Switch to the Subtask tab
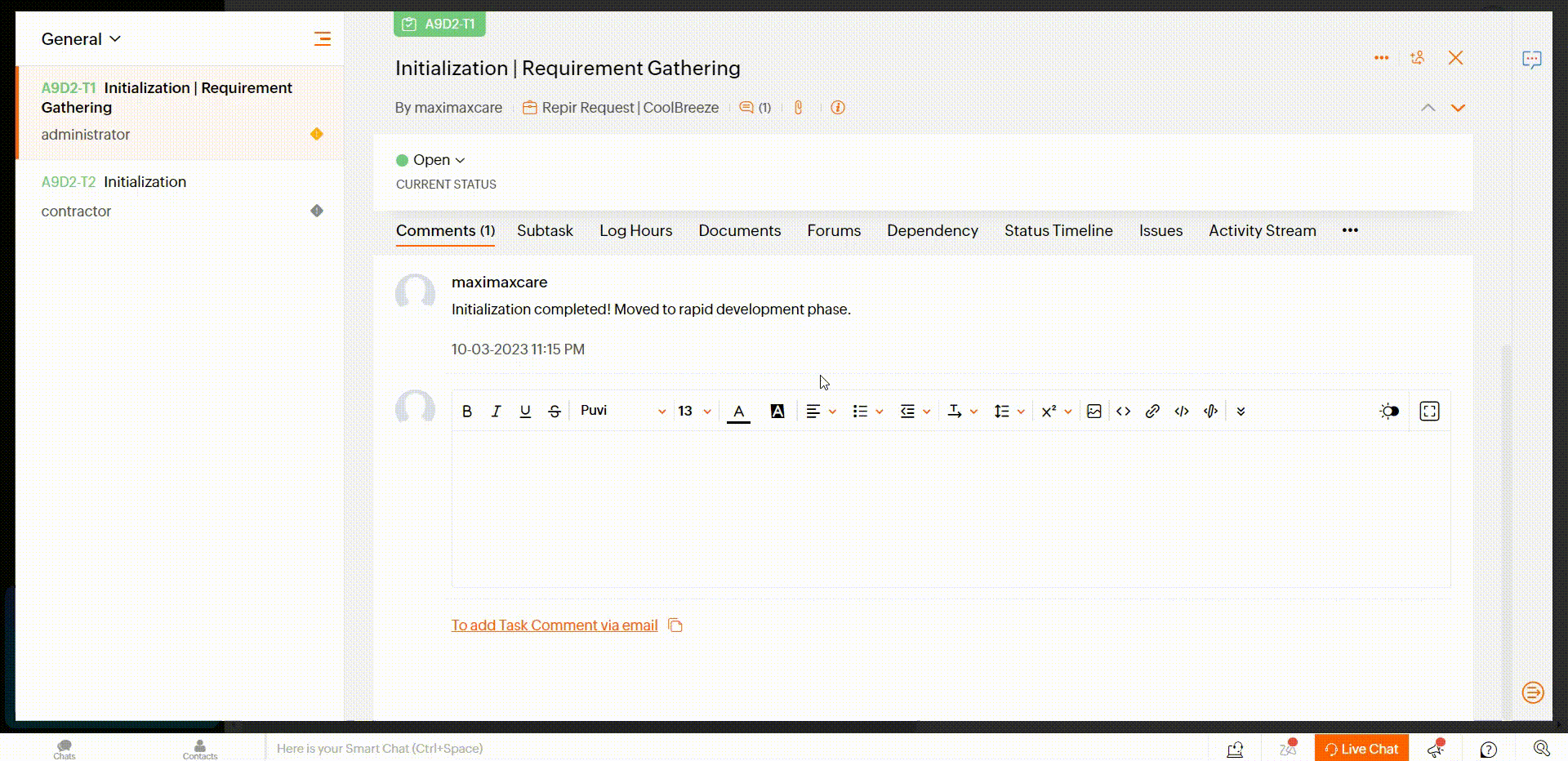This screenshot has height=761, width=1568. tap(545, 231)
